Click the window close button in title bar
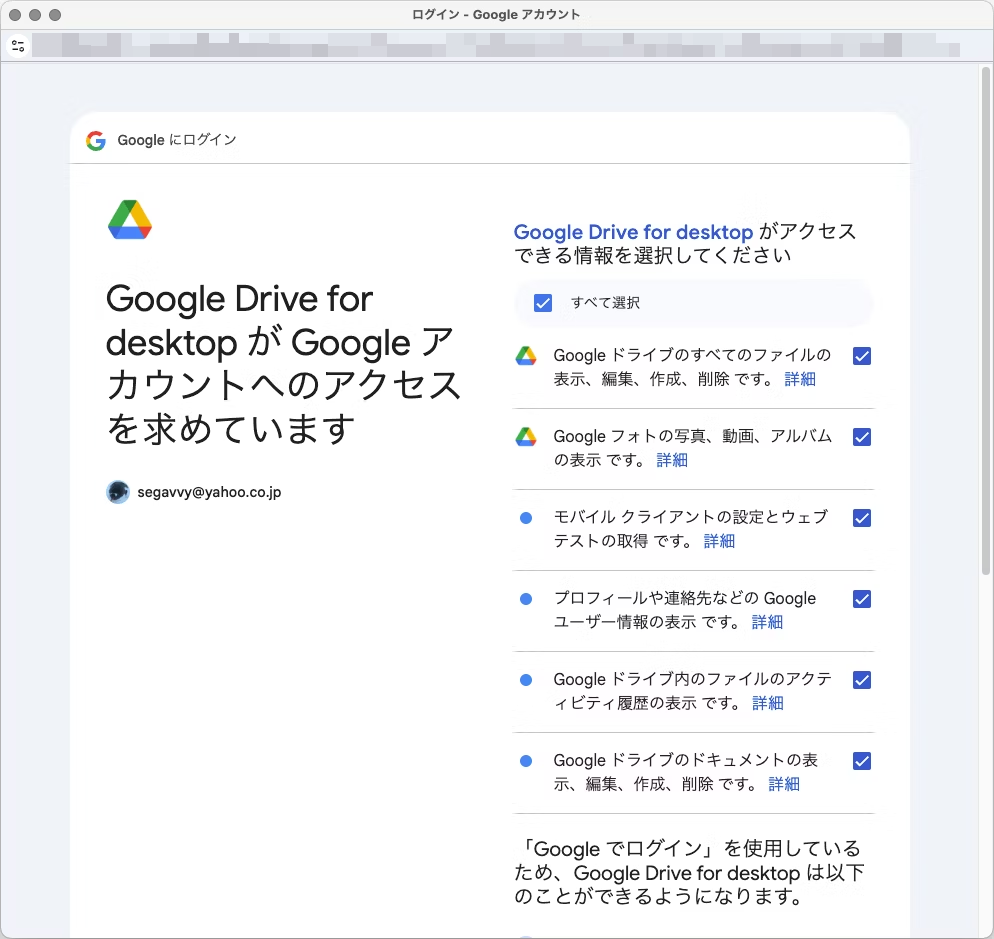 [x=15, y=15]
